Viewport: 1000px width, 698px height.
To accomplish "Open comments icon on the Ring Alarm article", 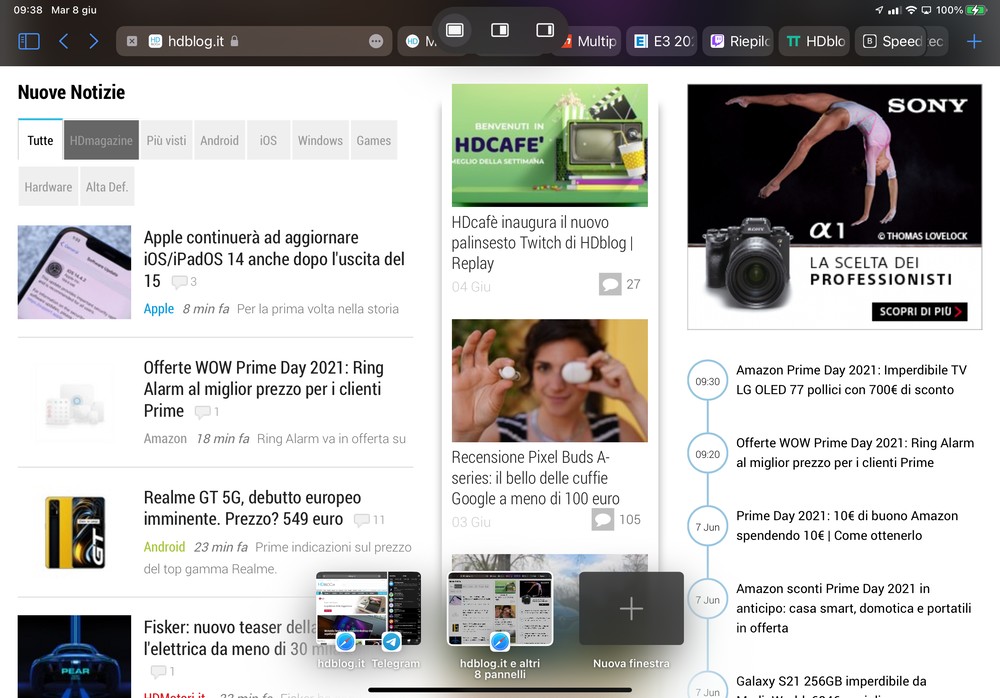I will 203,412.
